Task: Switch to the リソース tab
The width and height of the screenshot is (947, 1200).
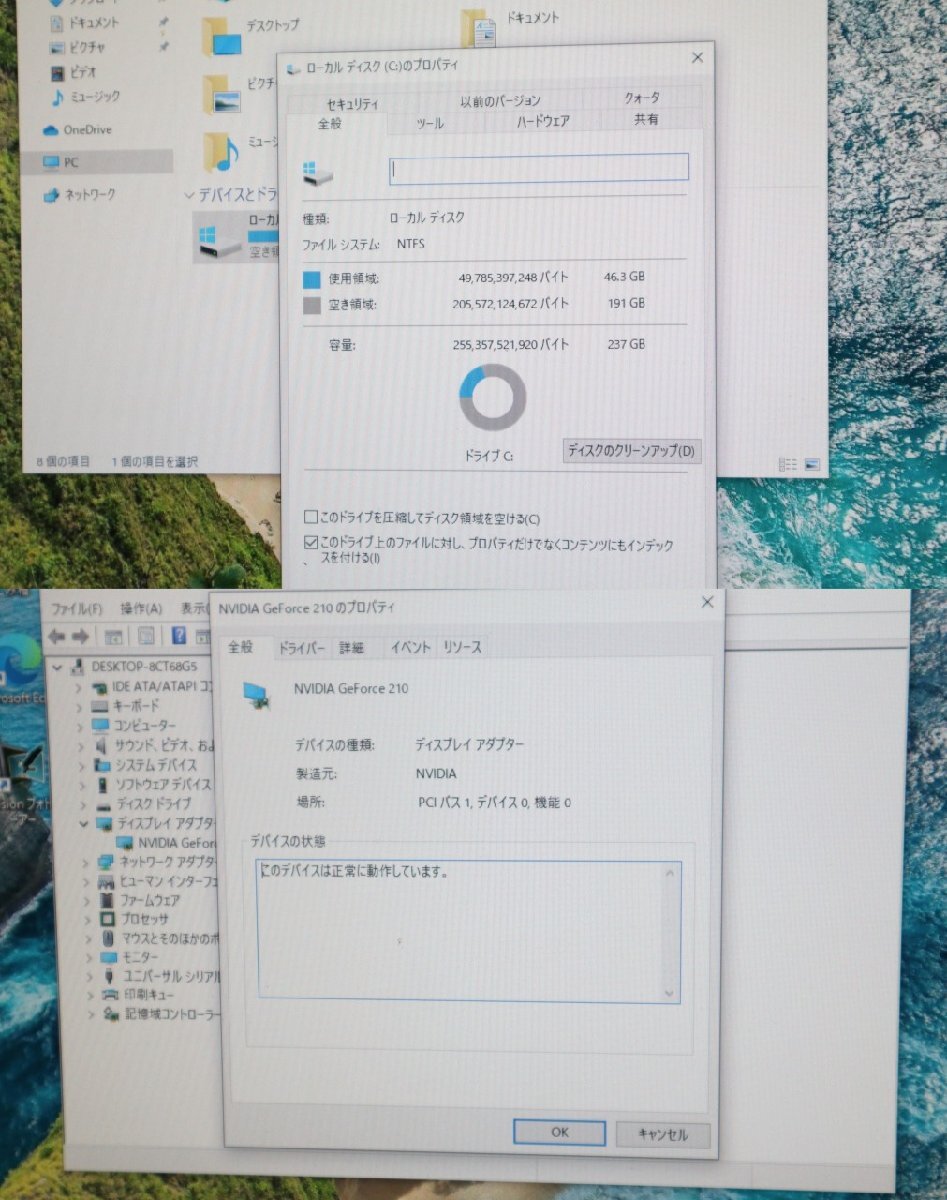Action: tap(463, 648)
